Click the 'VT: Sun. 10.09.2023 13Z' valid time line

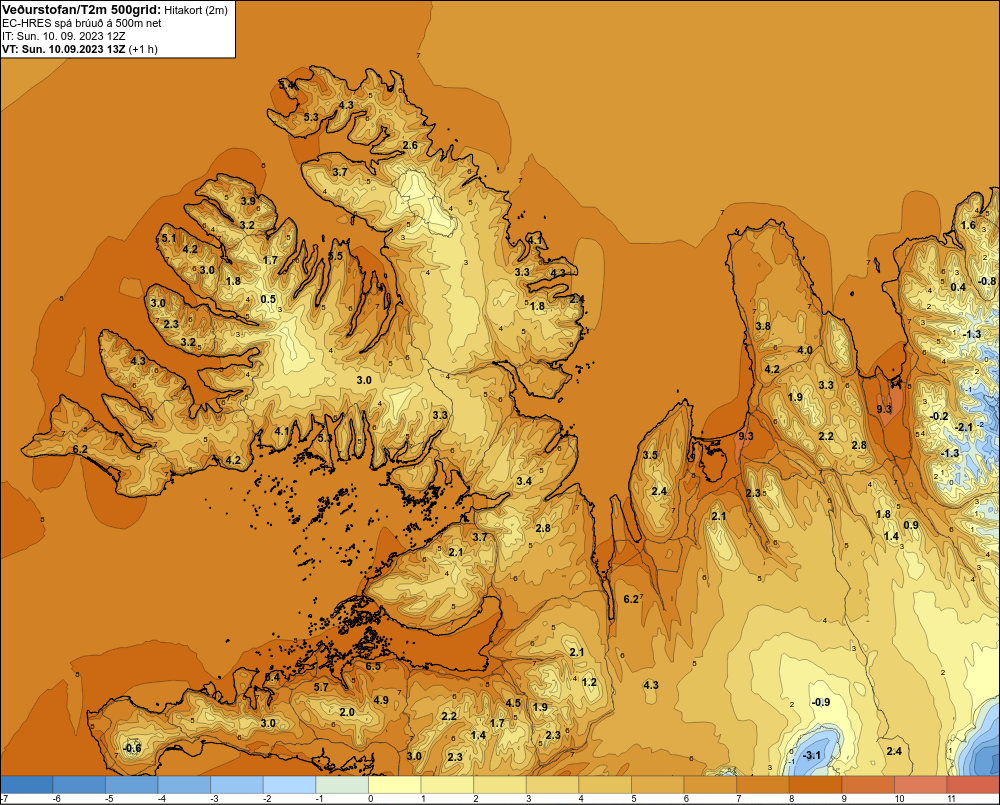tap(64, 49)
